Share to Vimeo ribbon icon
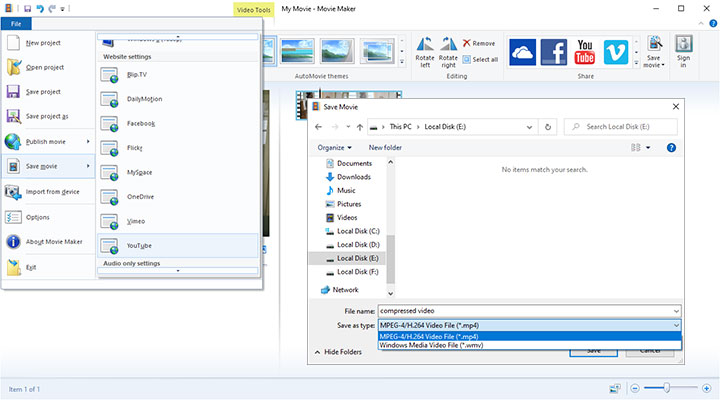 [615, 52]
